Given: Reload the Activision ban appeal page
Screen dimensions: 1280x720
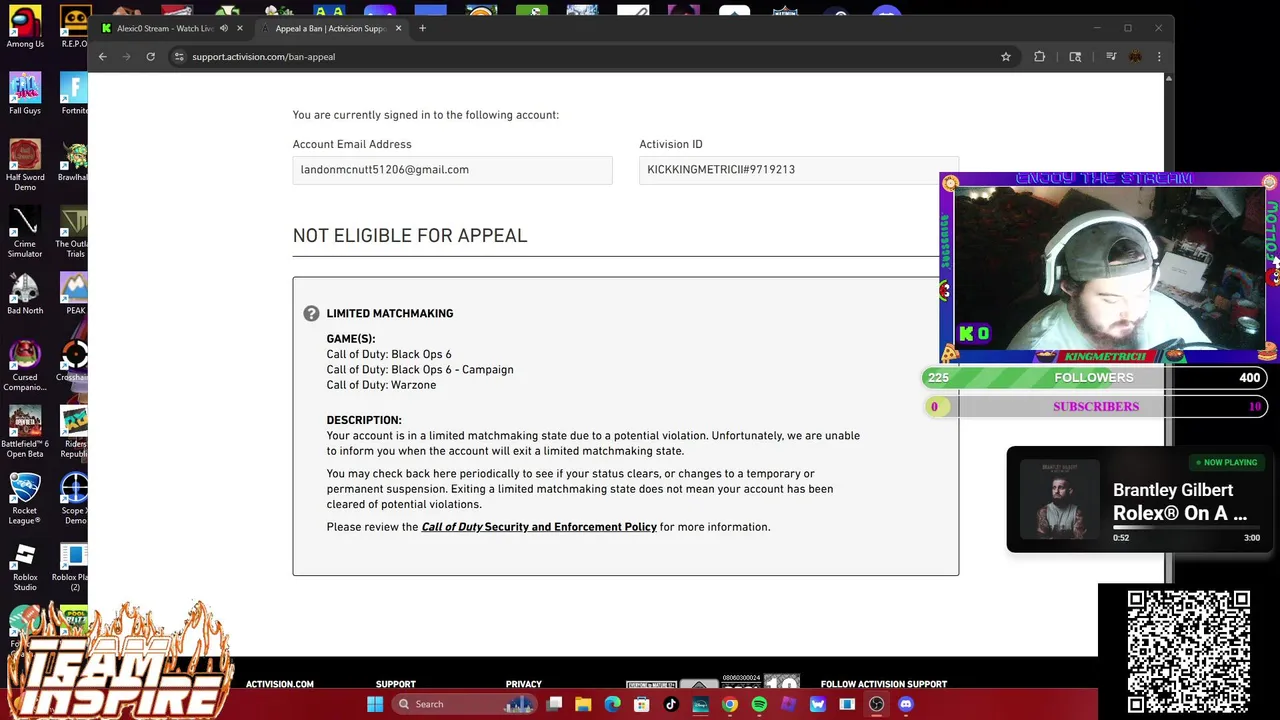Looking at the screenshot, I should (150, 57).
